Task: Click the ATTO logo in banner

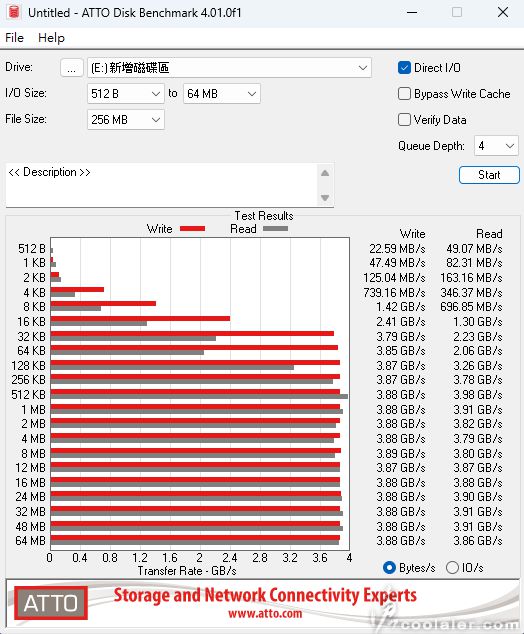Action: tap(51, 603)
